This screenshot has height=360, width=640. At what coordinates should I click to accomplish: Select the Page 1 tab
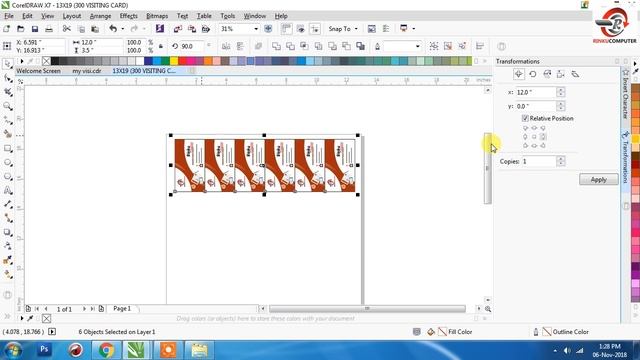coord(122,309)
